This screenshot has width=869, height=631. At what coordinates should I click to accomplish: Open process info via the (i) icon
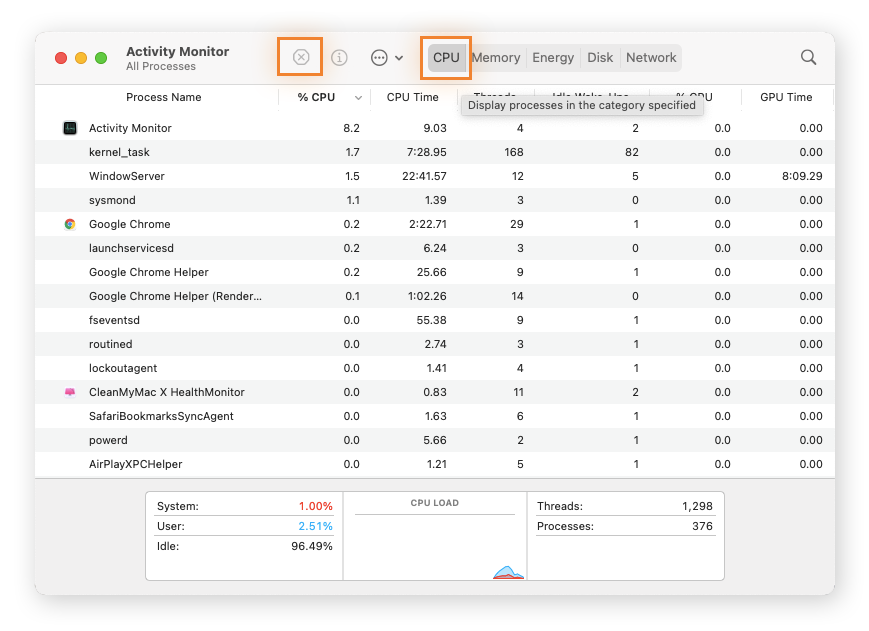point(339,57)
